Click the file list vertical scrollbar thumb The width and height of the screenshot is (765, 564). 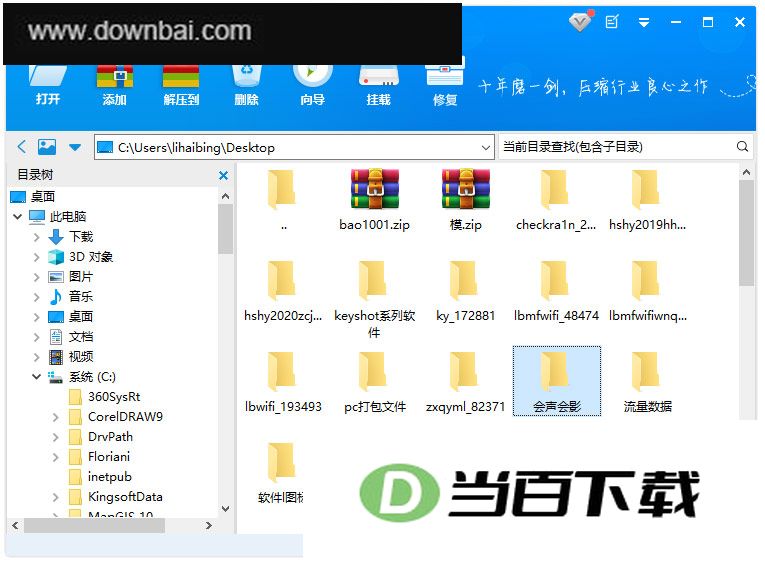[746, 233]
